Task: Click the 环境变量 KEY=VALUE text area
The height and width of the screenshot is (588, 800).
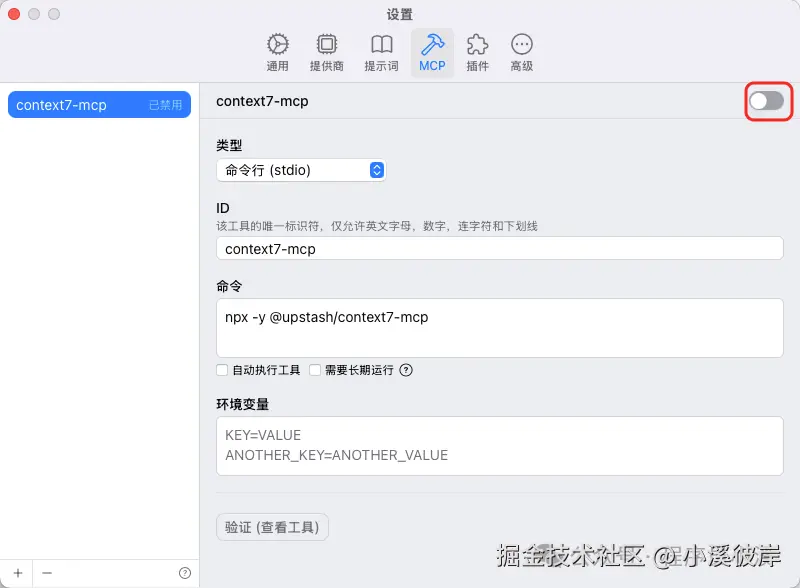Action: [499, 446]
